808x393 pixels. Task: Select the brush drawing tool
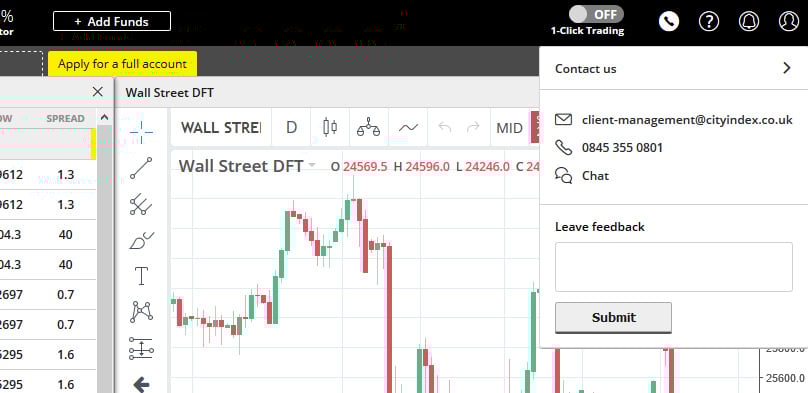point(141,240)
